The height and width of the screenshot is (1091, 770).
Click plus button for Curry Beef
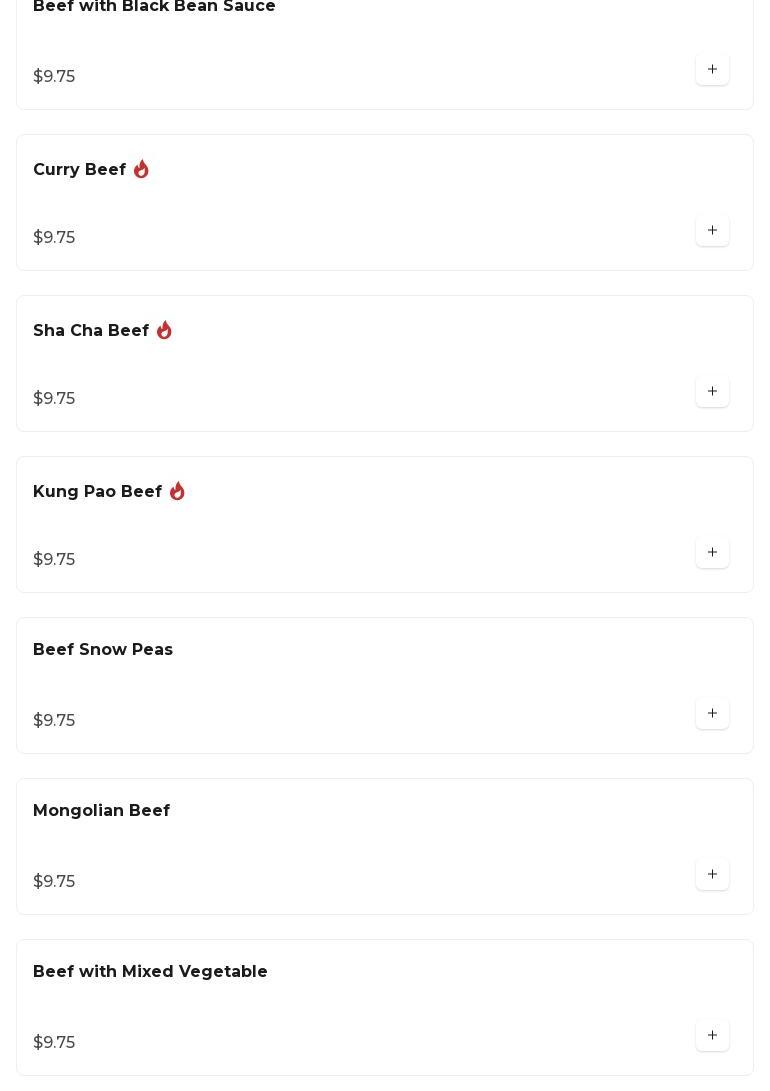[712, 231]
